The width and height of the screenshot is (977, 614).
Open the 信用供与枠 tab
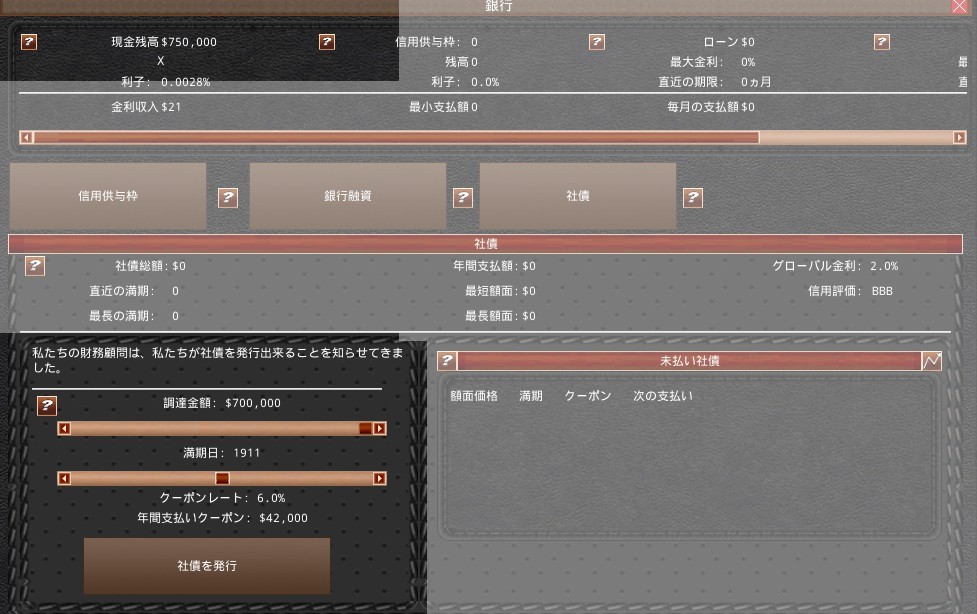108,196
